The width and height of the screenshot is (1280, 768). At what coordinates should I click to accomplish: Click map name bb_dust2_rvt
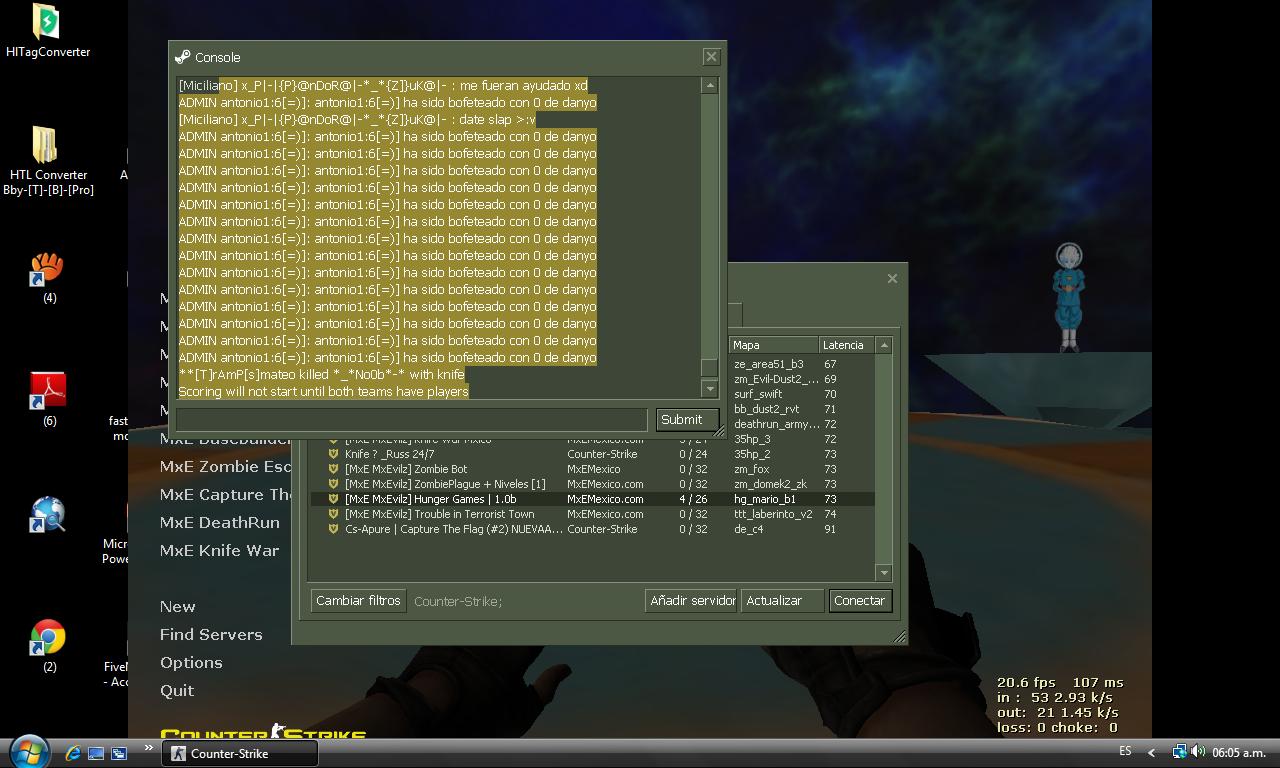pyautogui.click(x=766, y=409)
